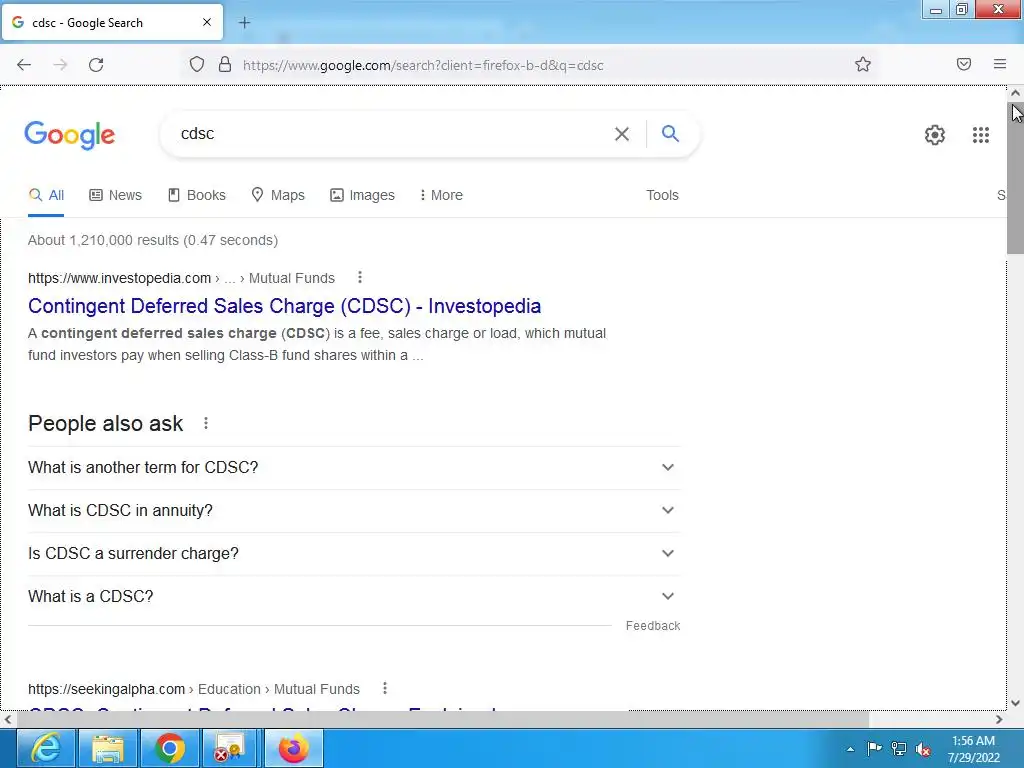Screen dimensions: 1024x768
Task: Click the muted volume tray icon
Action: coord(923,749)
